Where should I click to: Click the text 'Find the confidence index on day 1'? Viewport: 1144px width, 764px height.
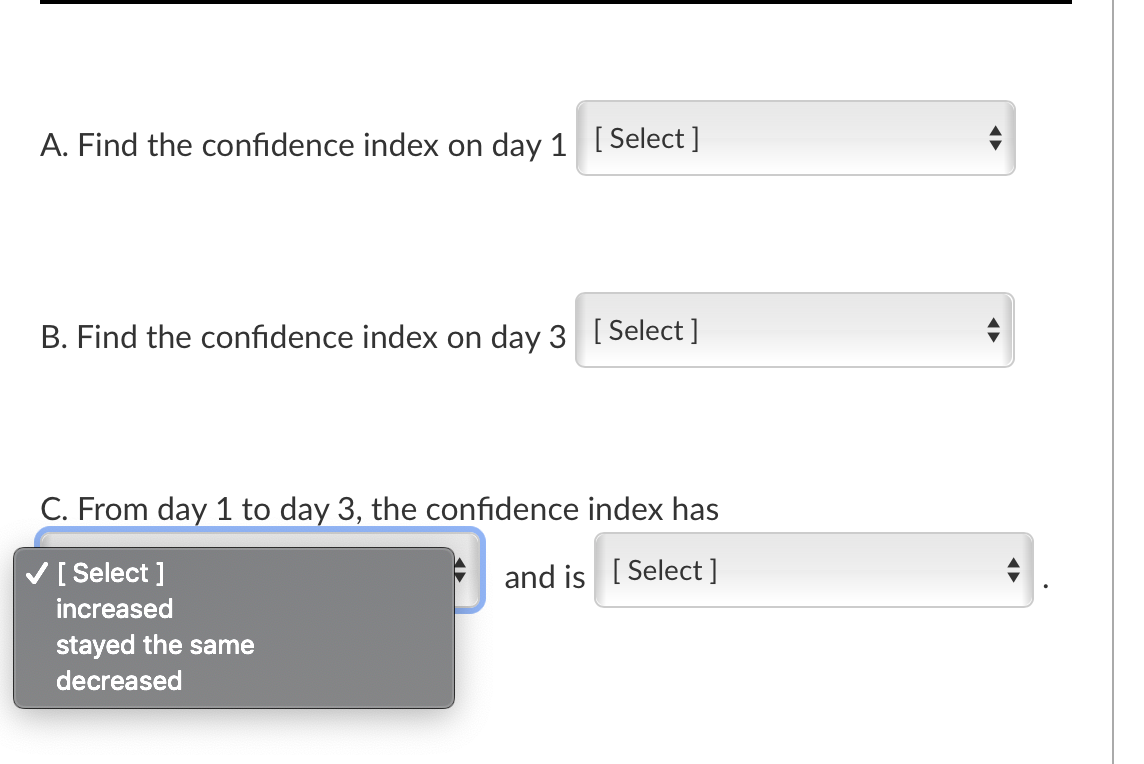click(300, 145)
